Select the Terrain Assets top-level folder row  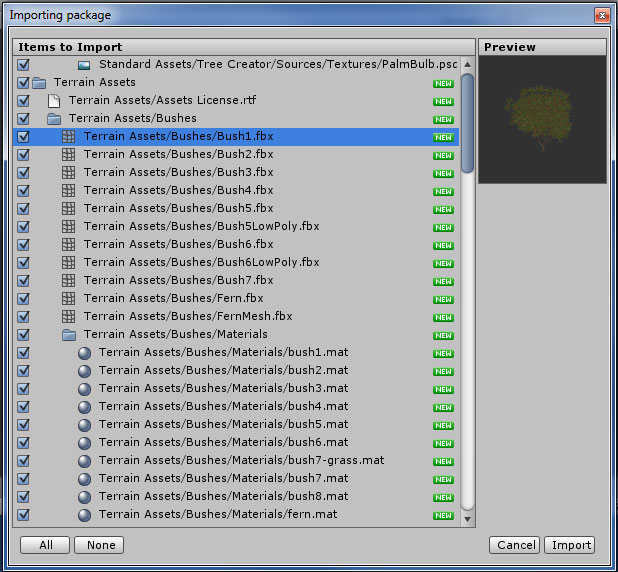pos(94,82)
